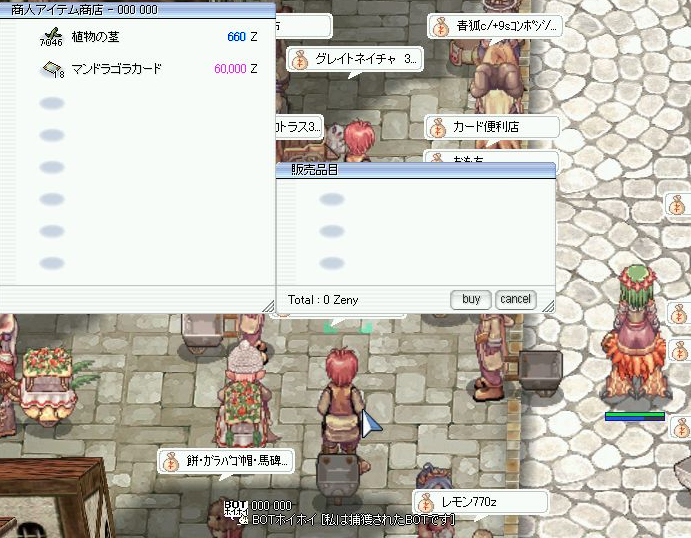Screen dimensions: 691x538
Task: Open the レモン770z vendor shop sign
Action: [481, 502]
